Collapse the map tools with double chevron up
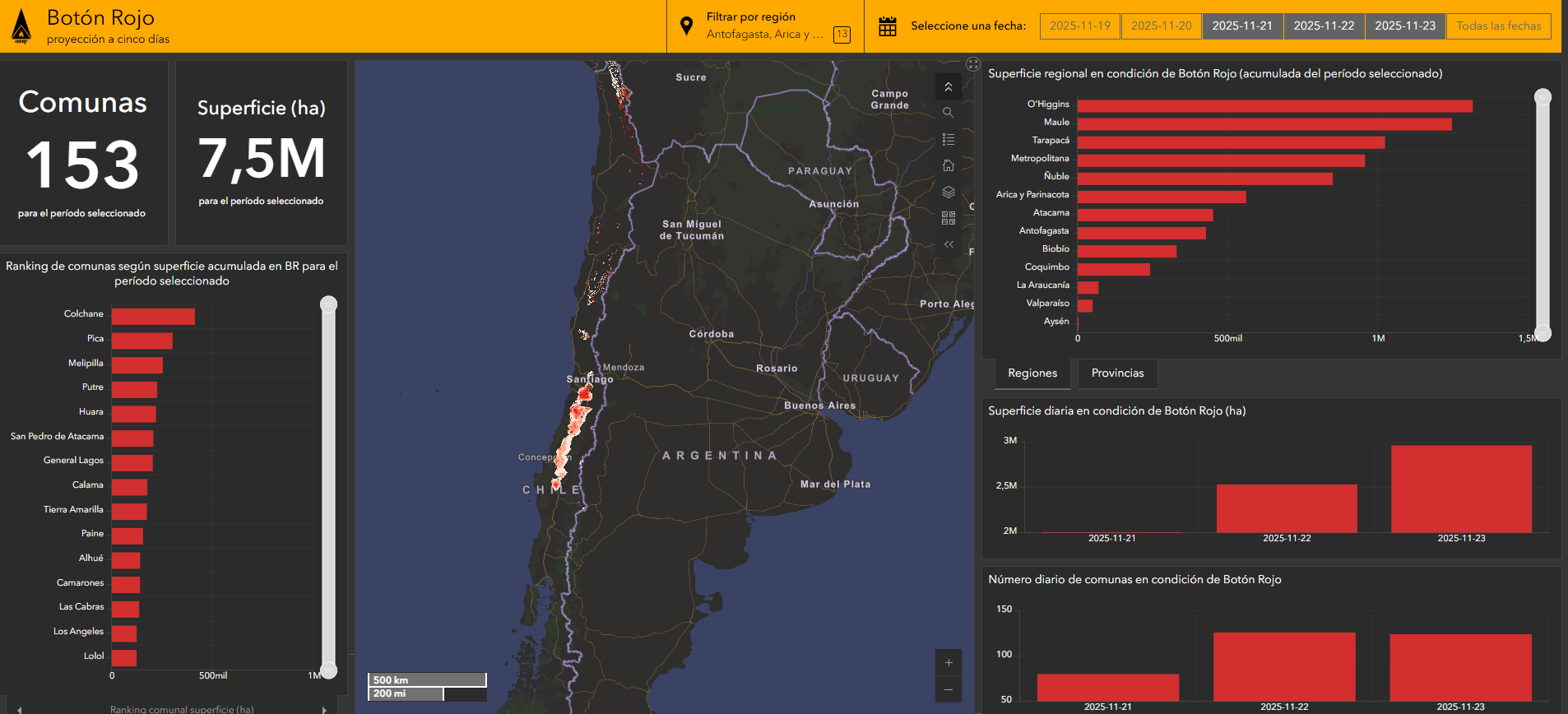 pyautogui.click(x=949, y=86)
